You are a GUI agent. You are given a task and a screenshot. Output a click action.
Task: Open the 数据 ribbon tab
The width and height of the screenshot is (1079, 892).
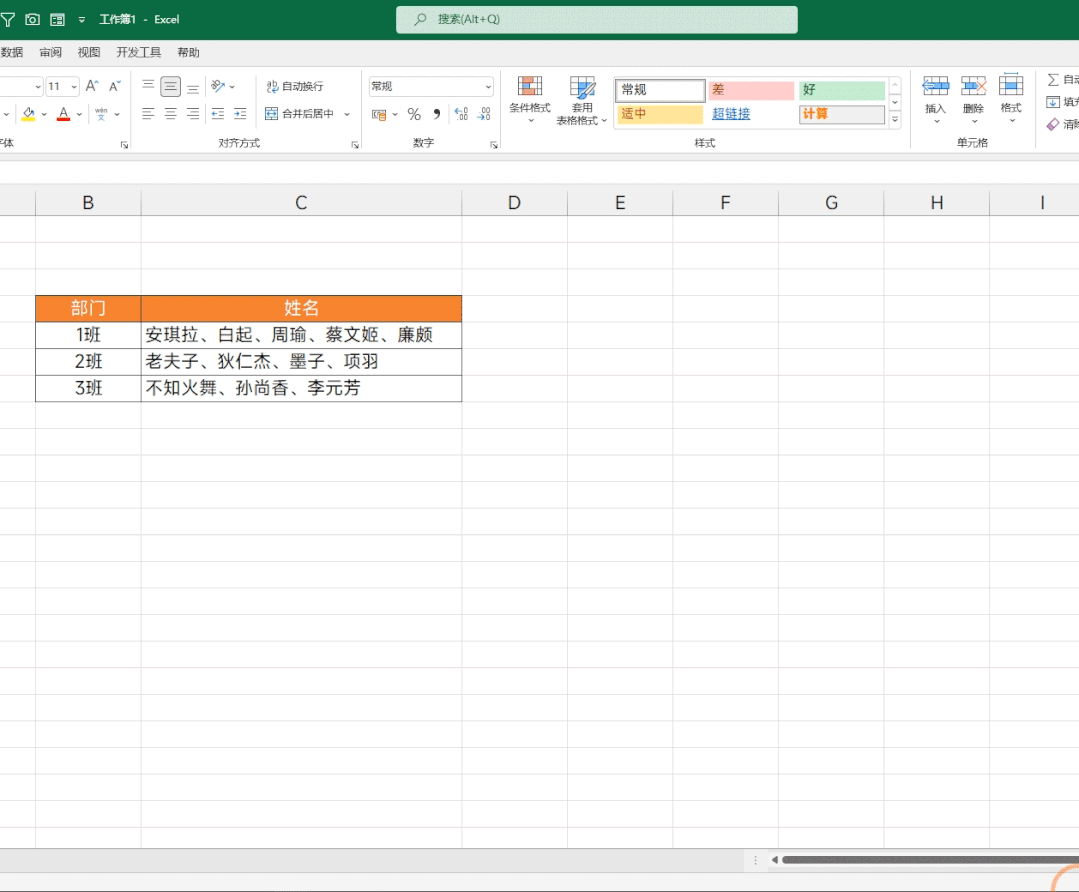tap(12, 52)
